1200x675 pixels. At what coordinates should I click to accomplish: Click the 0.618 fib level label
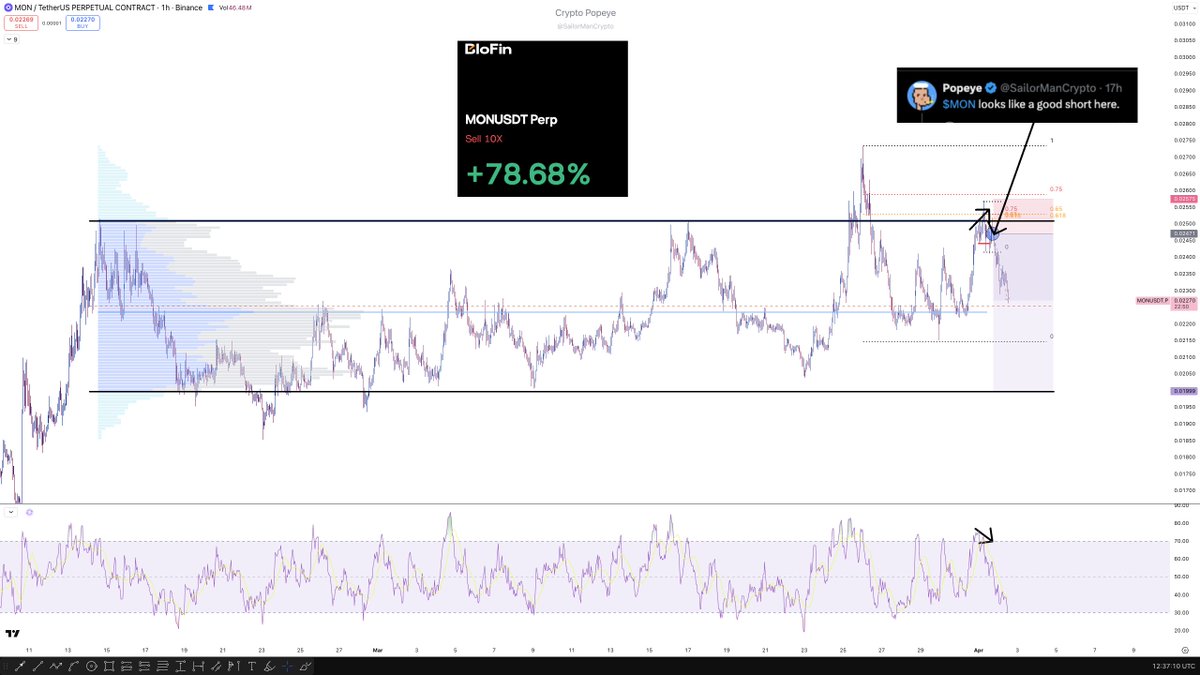[1057, 215]
